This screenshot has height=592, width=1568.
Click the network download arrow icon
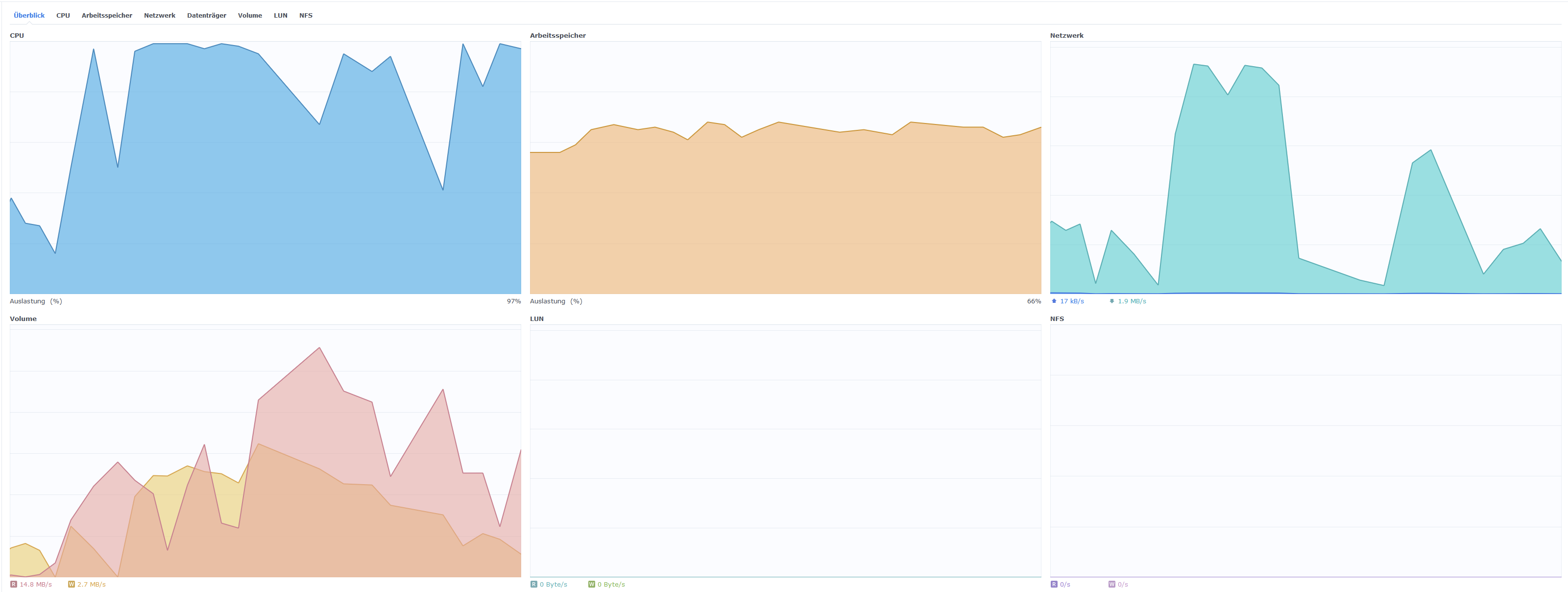tap(1111, 301)
